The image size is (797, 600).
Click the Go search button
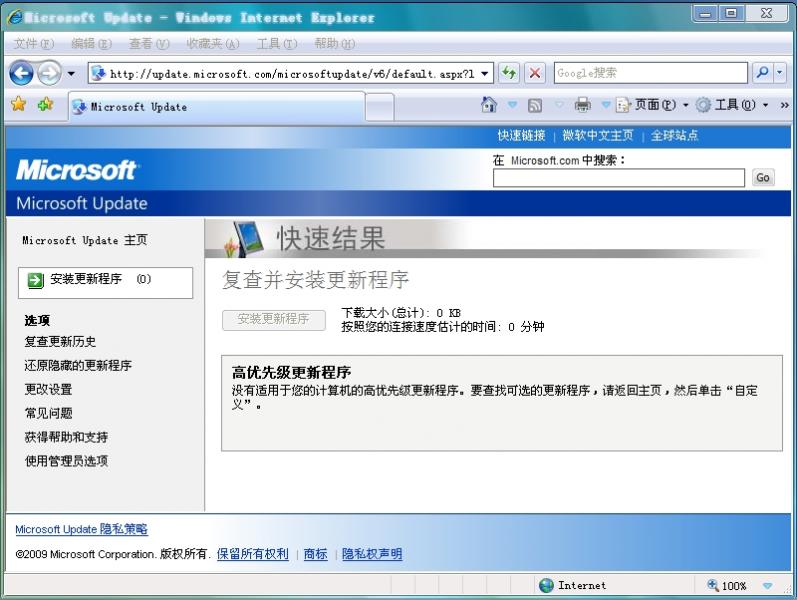click(x=762, y=177)
